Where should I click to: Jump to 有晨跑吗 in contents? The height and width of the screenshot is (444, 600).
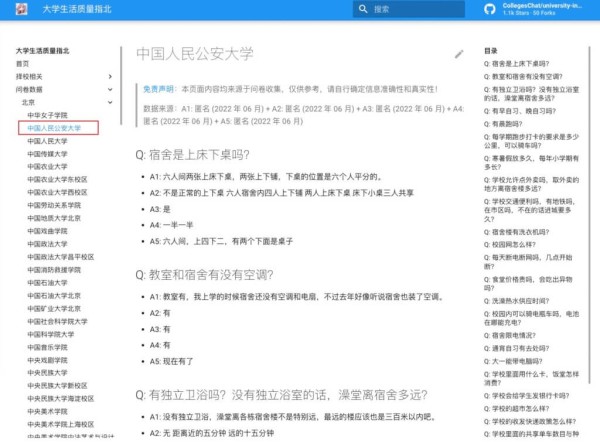click(x=503, y=124)
